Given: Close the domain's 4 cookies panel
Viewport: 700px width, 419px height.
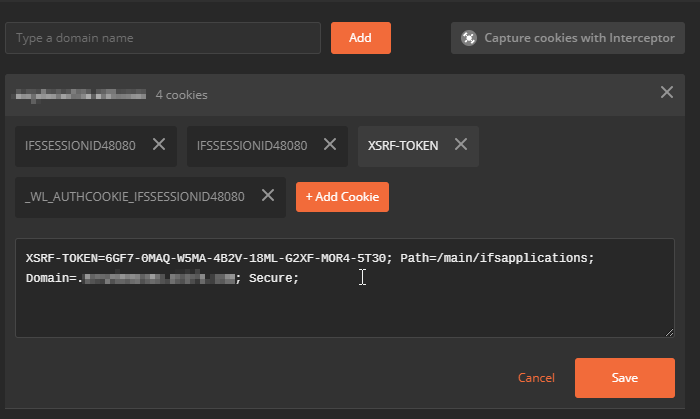Looking at the screenshot, I should click(x=667, y=92).
